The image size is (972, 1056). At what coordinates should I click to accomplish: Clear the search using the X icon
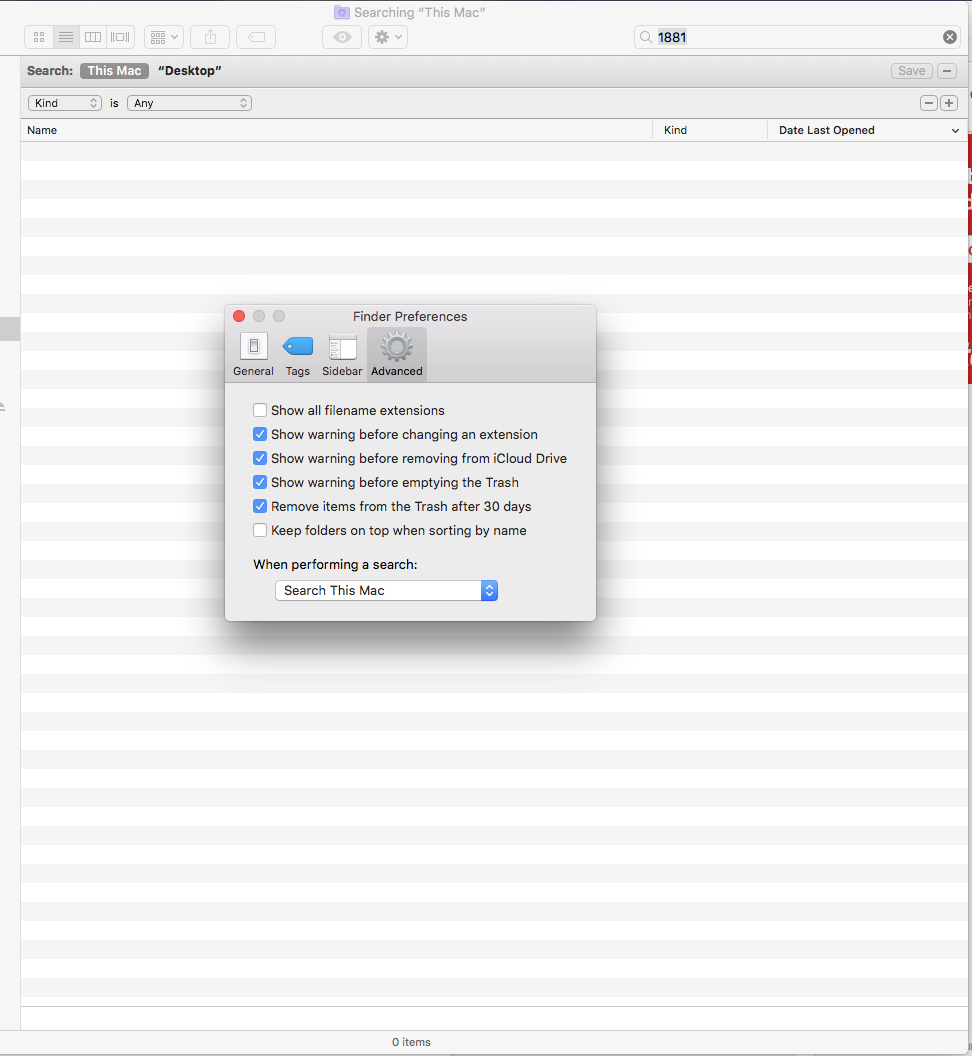pos(949,37)
